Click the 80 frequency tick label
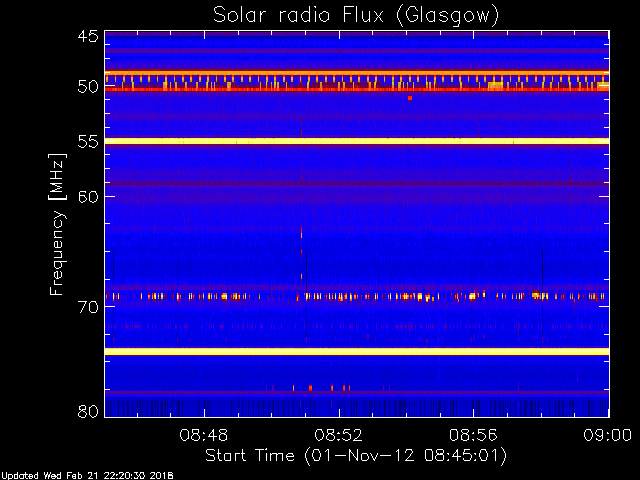Screen dimensions: 640x480 point(88,411)
